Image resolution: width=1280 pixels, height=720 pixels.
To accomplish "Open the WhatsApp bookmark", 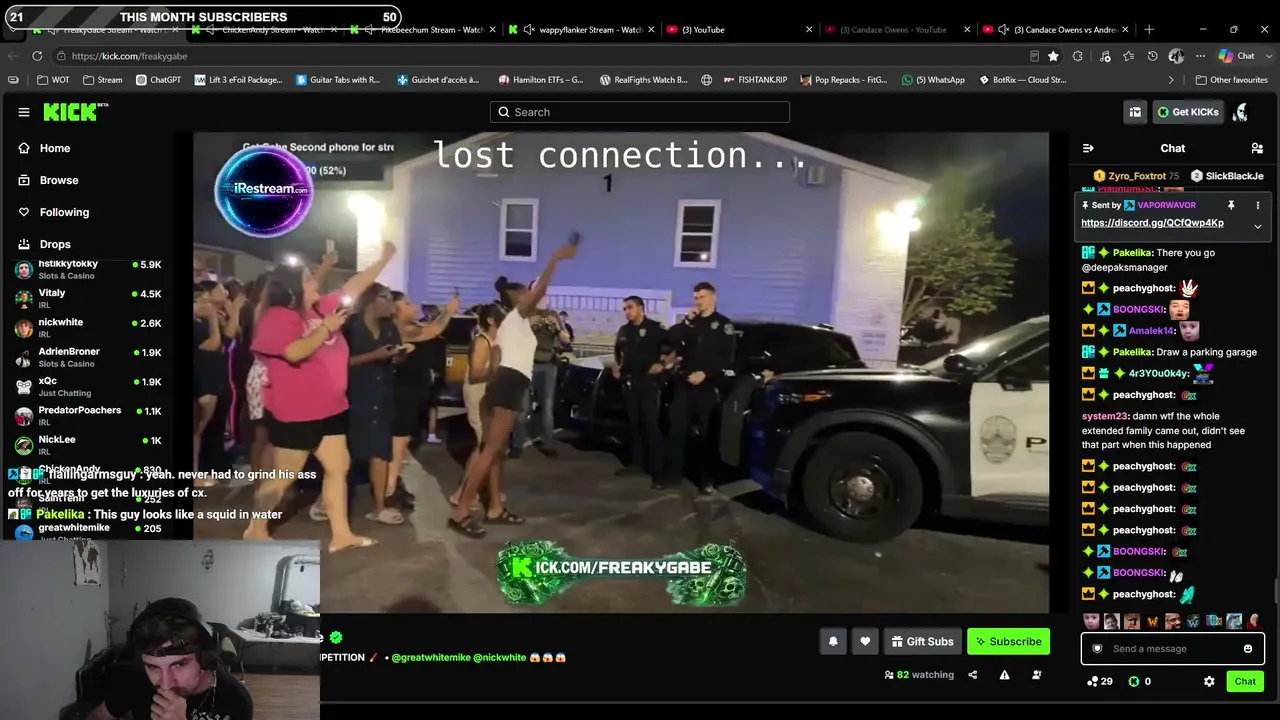I will (933, 80).
